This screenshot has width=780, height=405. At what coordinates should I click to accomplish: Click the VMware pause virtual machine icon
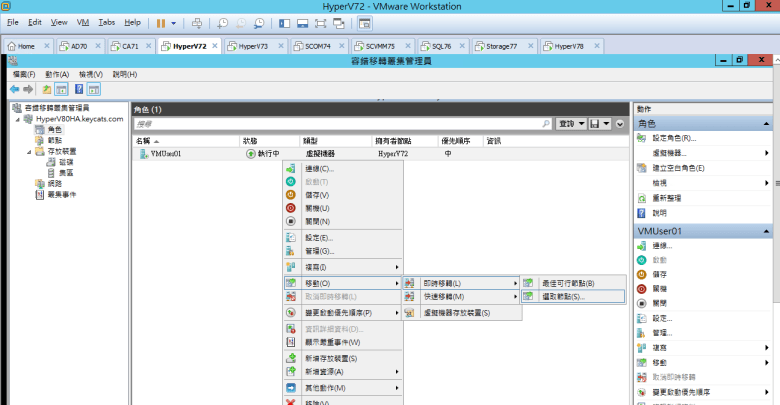(161, 21)
